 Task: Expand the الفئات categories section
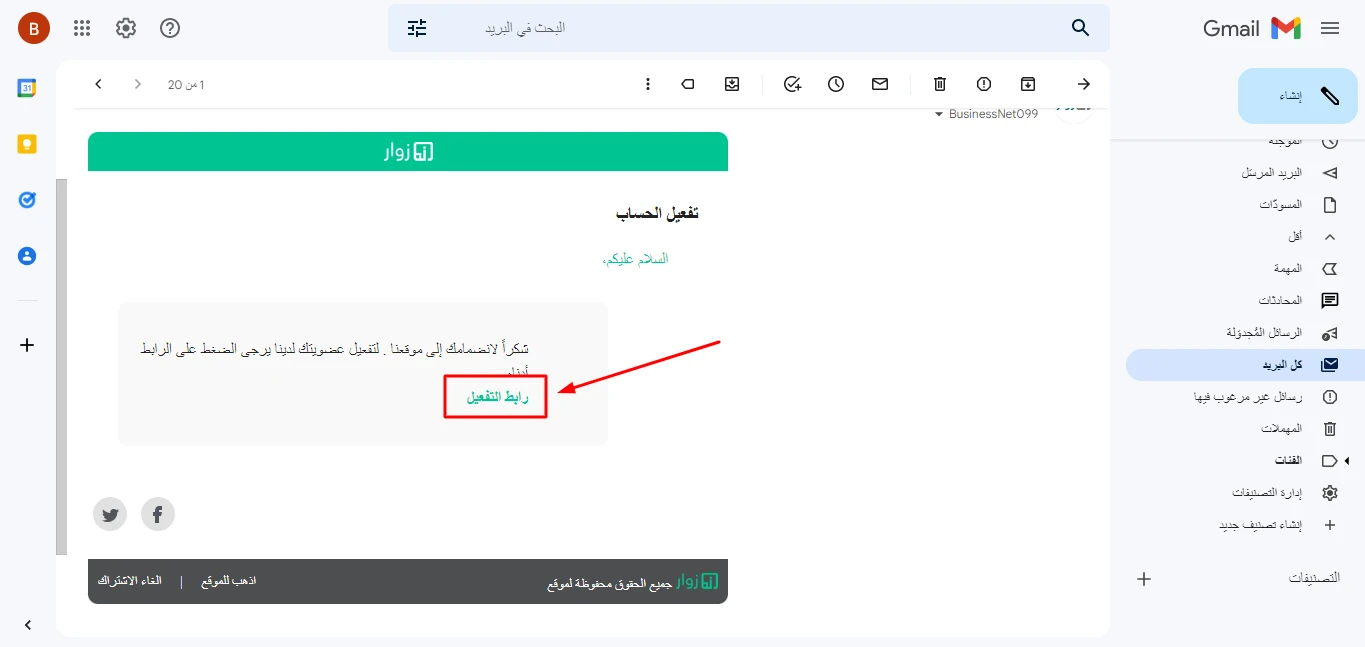1347,460
